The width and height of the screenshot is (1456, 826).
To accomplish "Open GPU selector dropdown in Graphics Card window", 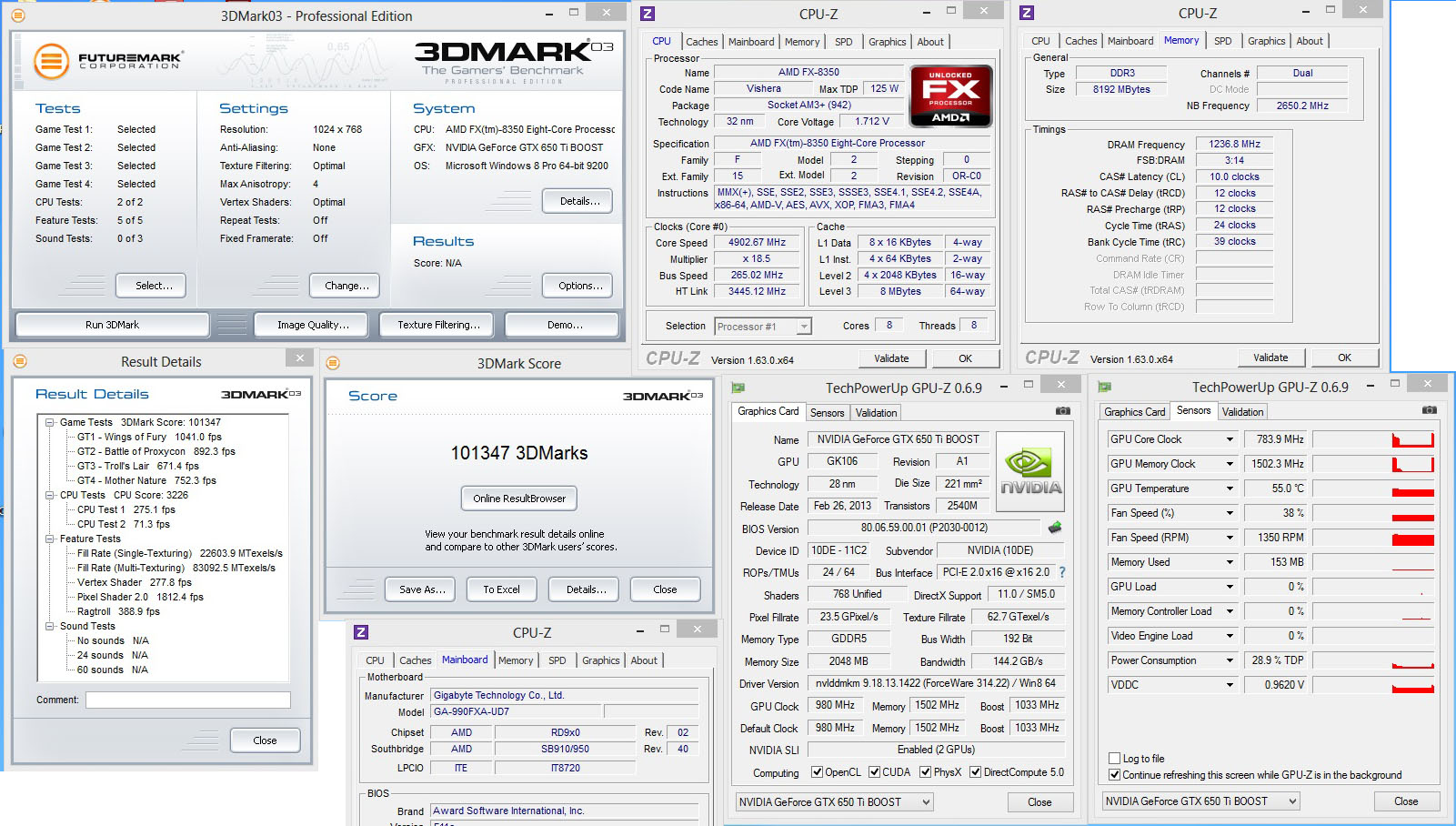I will tap(835, 802).
